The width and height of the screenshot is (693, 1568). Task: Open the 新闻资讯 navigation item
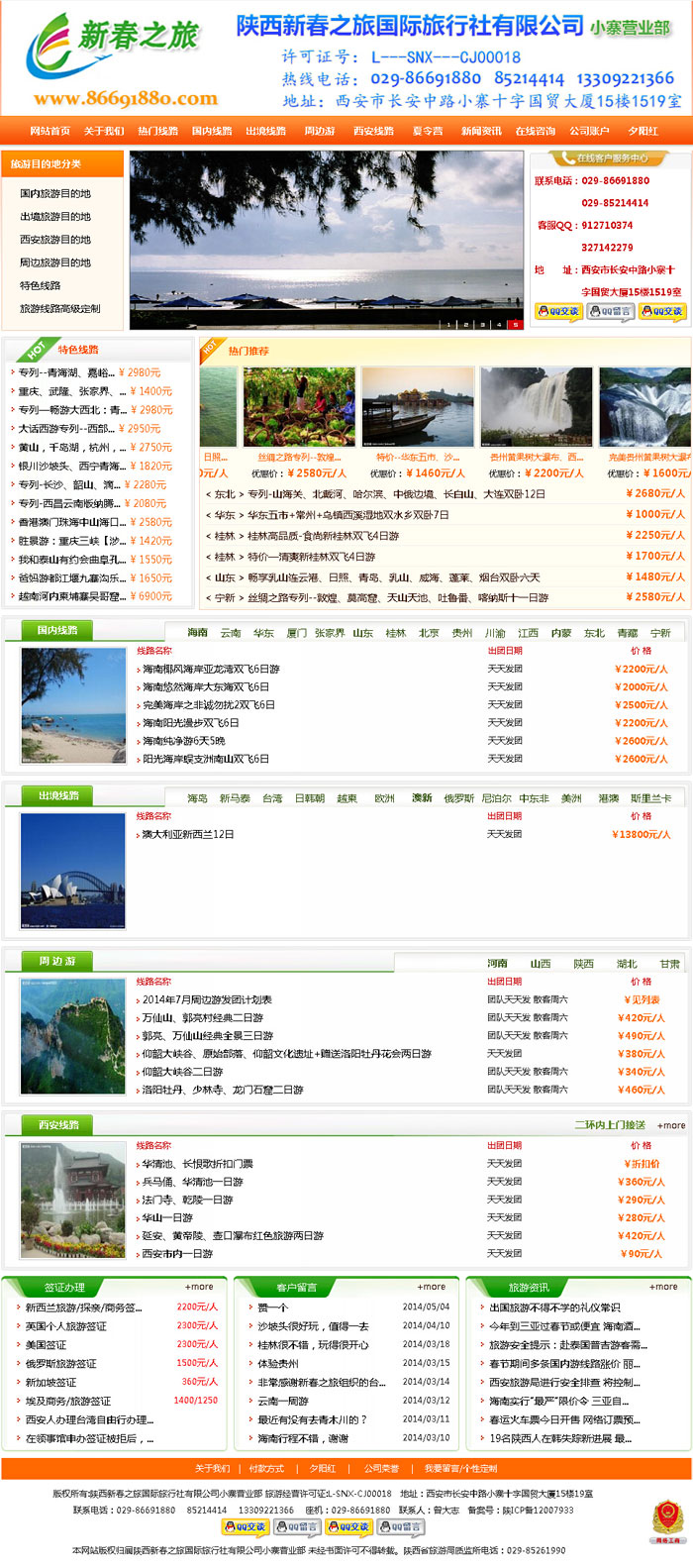coord(481,131)
